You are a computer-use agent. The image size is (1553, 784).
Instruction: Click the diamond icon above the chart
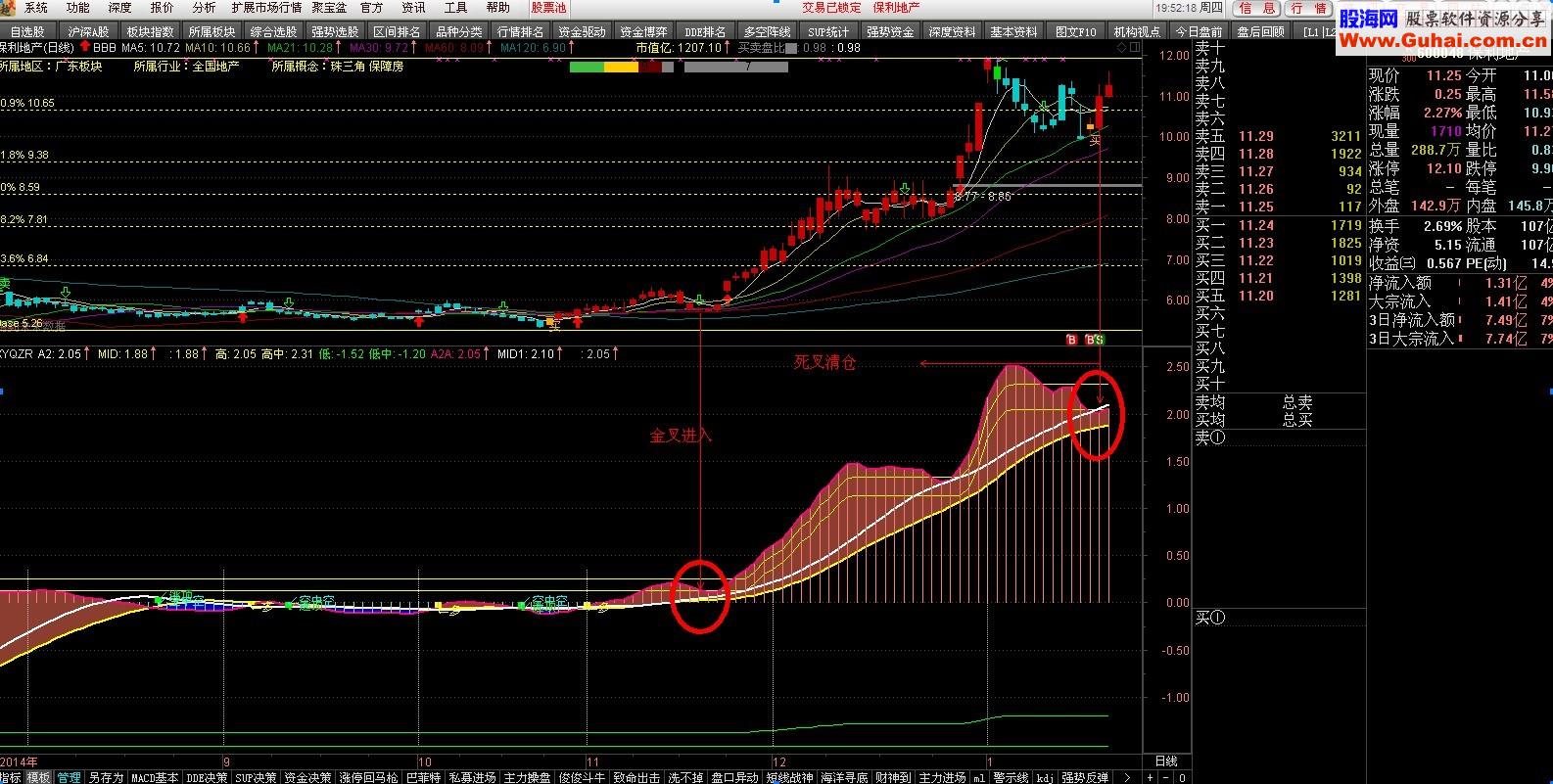point(1121,47)
